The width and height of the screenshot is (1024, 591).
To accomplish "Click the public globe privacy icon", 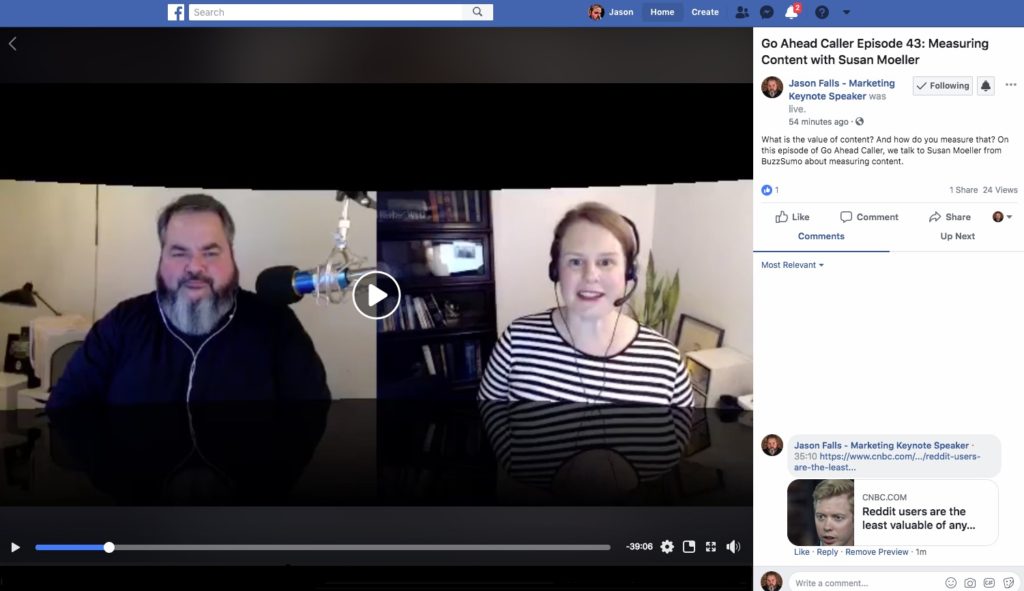I will point(859,121).
